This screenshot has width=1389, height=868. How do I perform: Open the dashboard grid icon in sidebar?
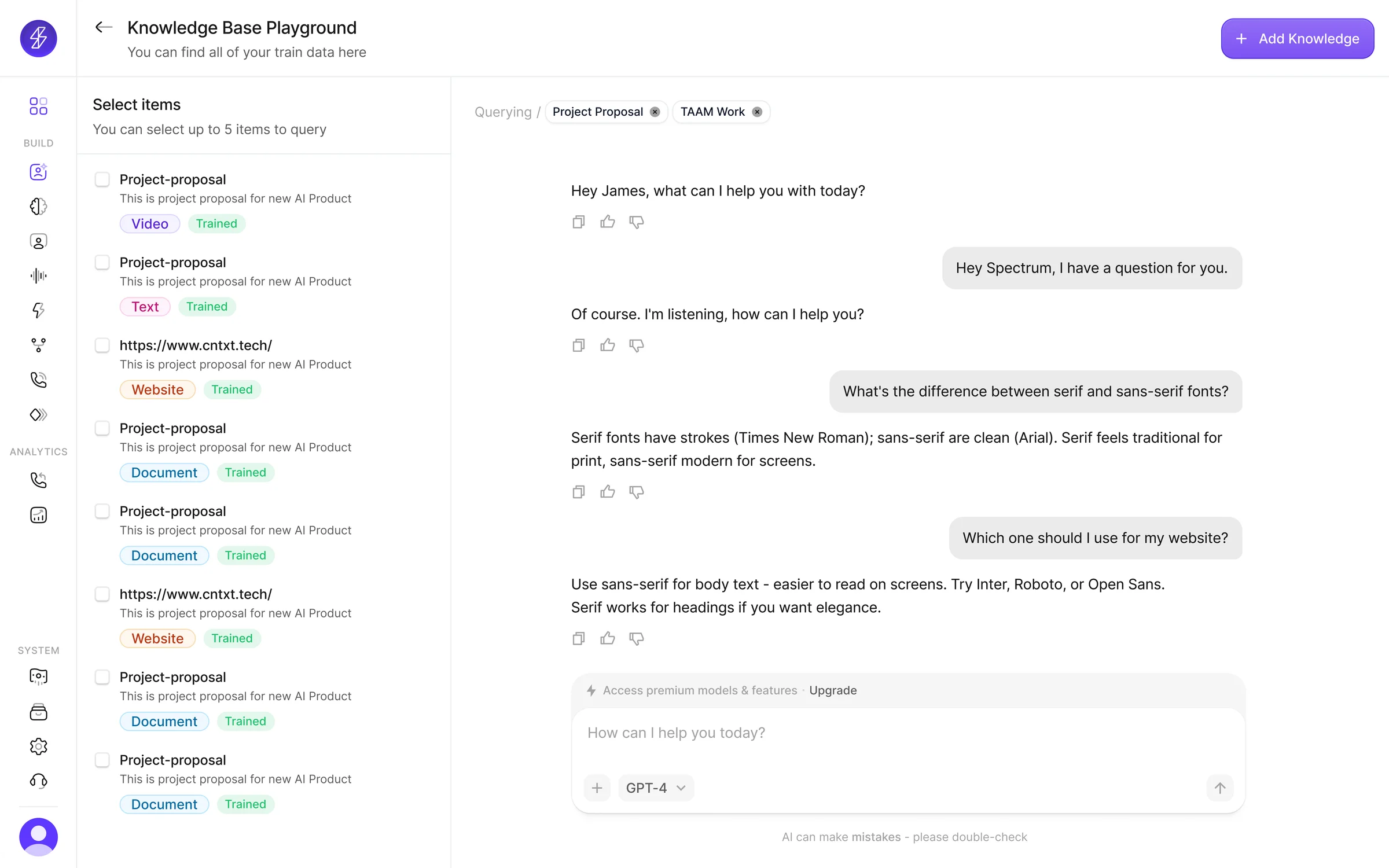point(38,106)
